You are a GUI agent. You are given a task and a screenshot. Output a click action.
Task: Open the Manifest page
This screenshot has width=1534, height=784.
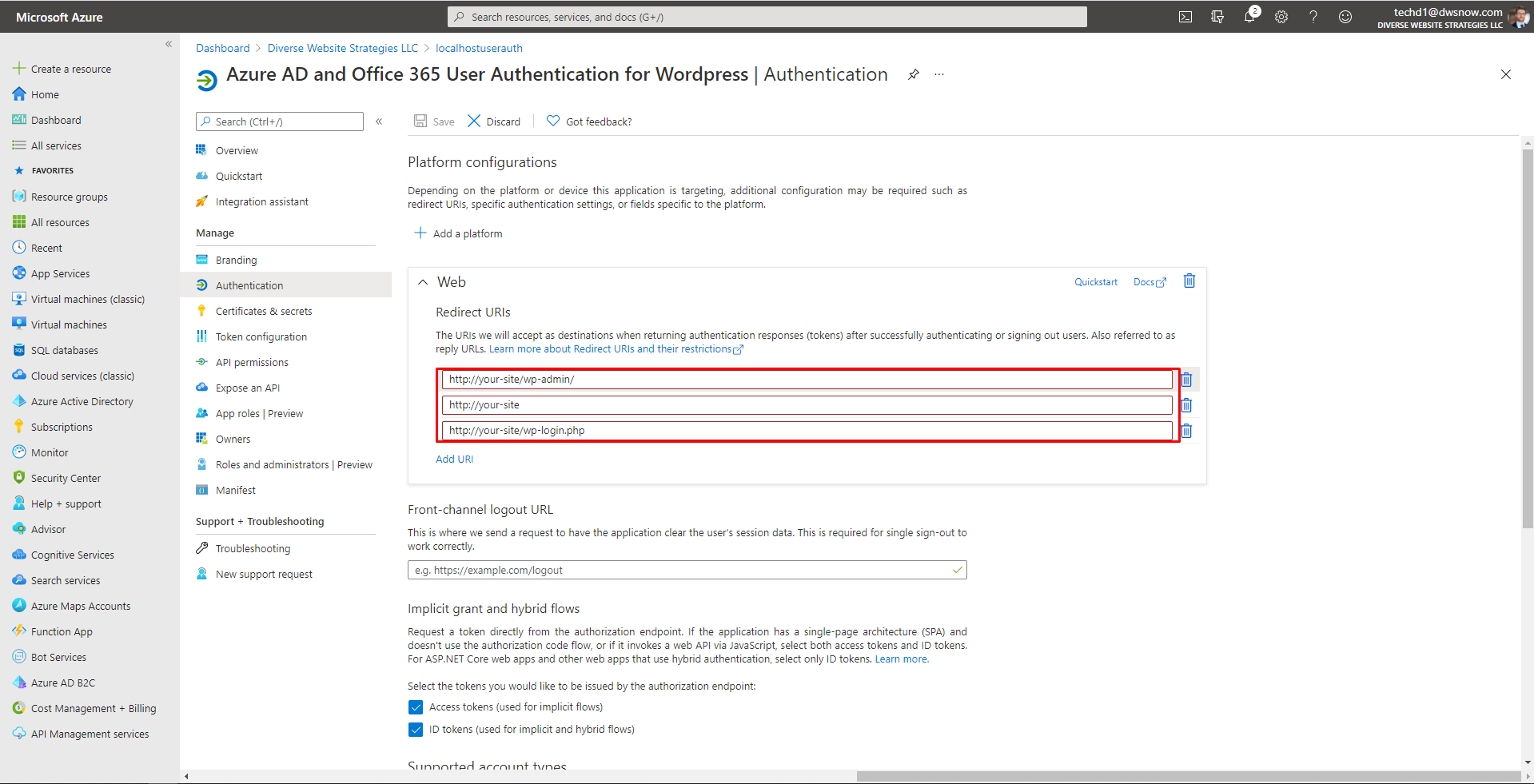tap(235, 490)
